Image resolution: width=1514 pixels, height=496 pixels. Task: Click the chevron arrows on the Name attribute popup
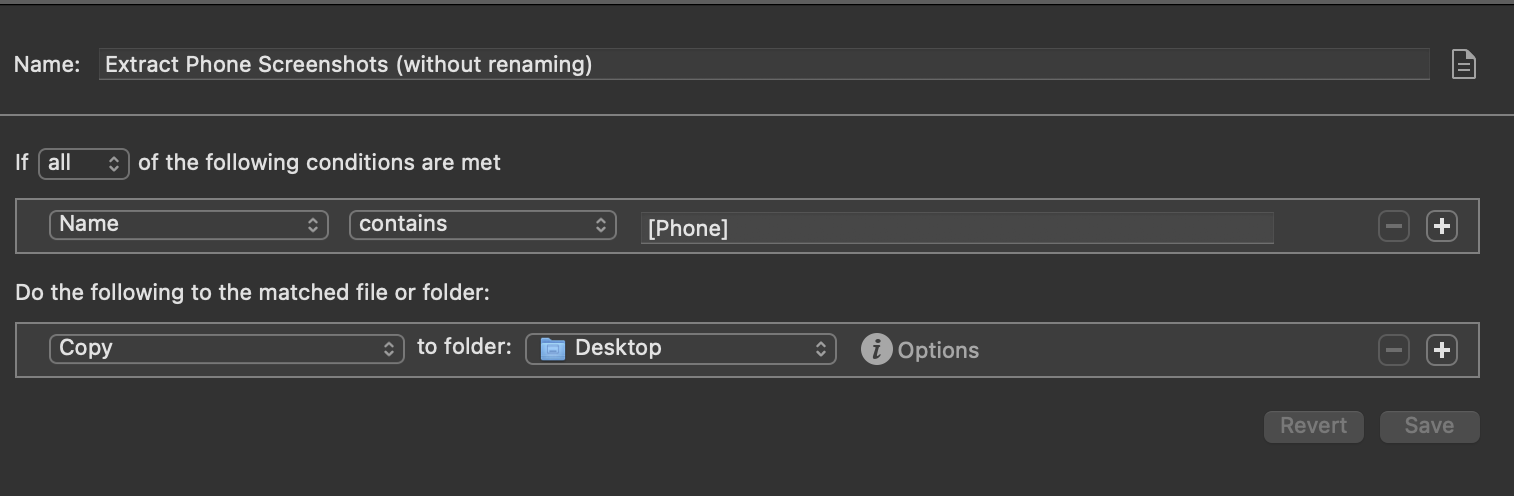(x=313, y=224)
